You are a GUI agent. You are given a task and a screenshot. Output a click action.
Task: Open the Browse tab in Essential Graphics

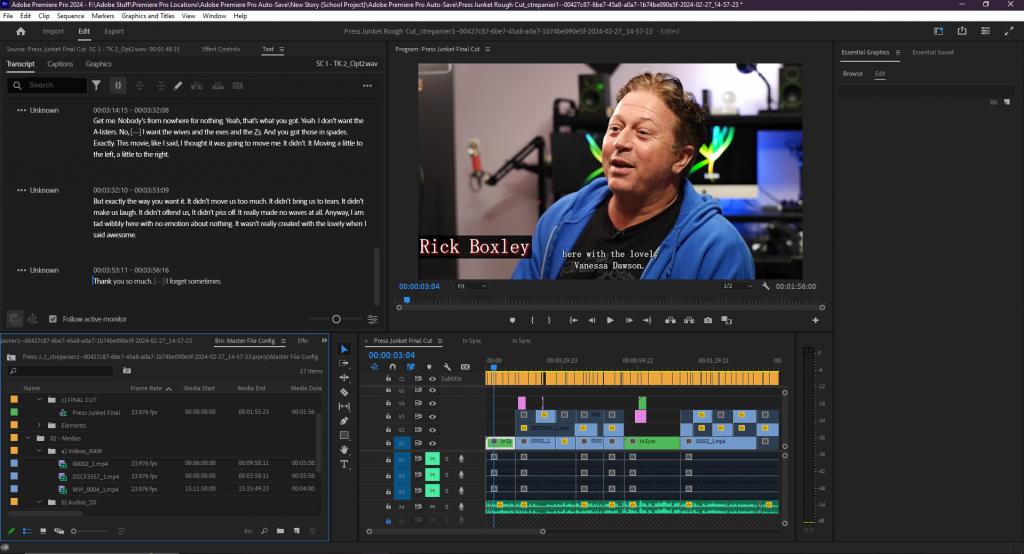(x=852, y=74)
